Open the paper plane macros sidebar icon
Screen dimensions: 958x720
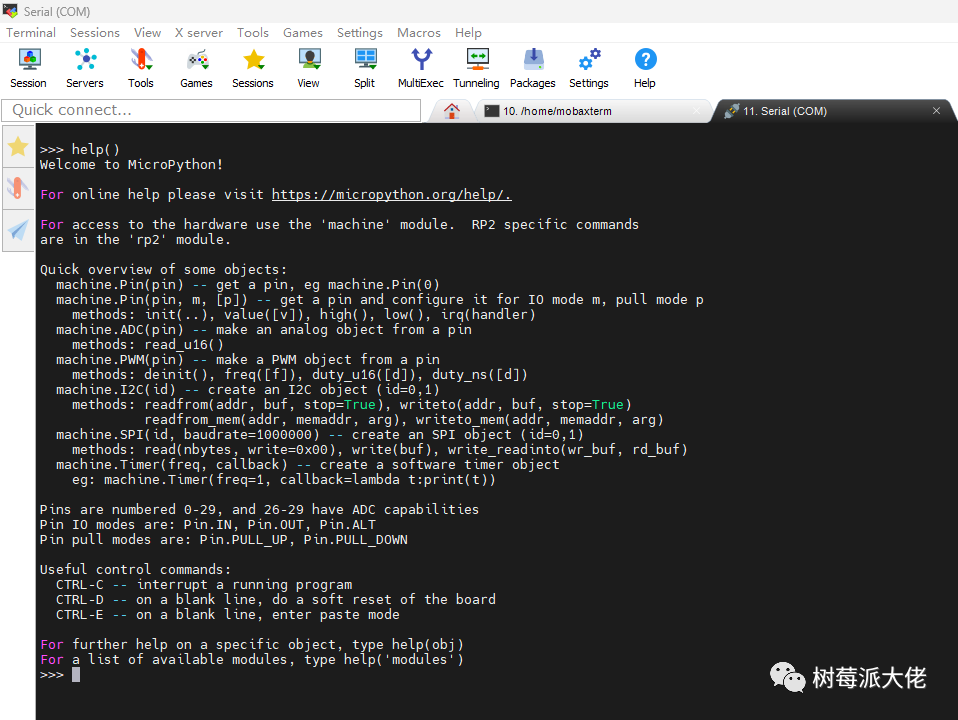pos(18,230)
